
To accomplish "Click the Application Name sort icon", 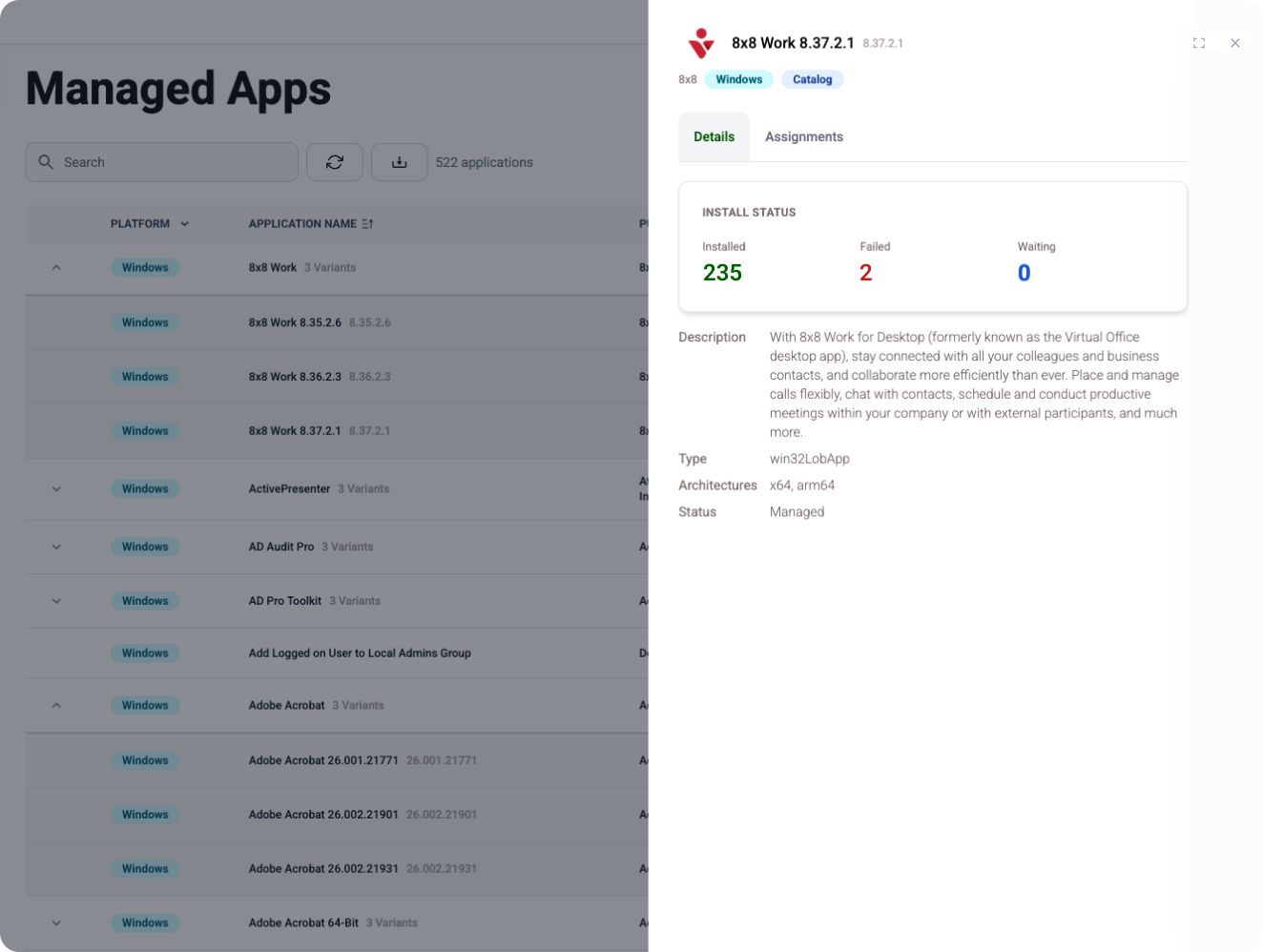I will 367,223.
